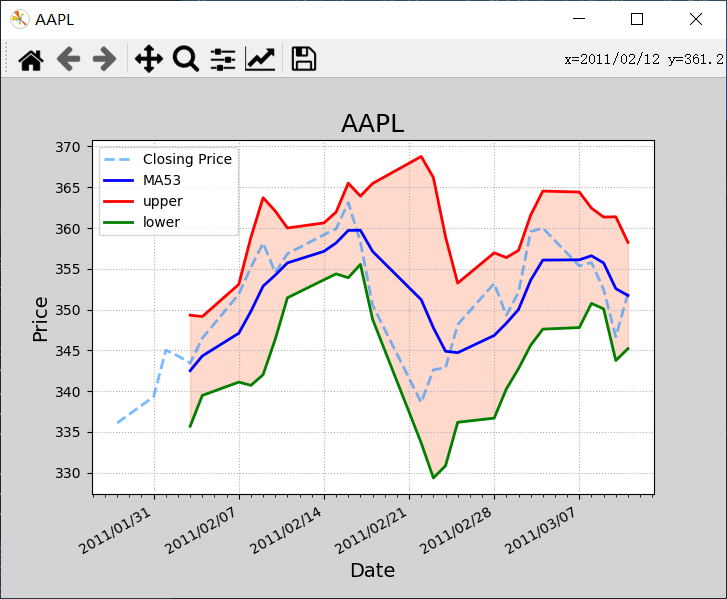727x599 pixels.
Task: Click the matplotlib window app icon
Action: tap(19, 19)
